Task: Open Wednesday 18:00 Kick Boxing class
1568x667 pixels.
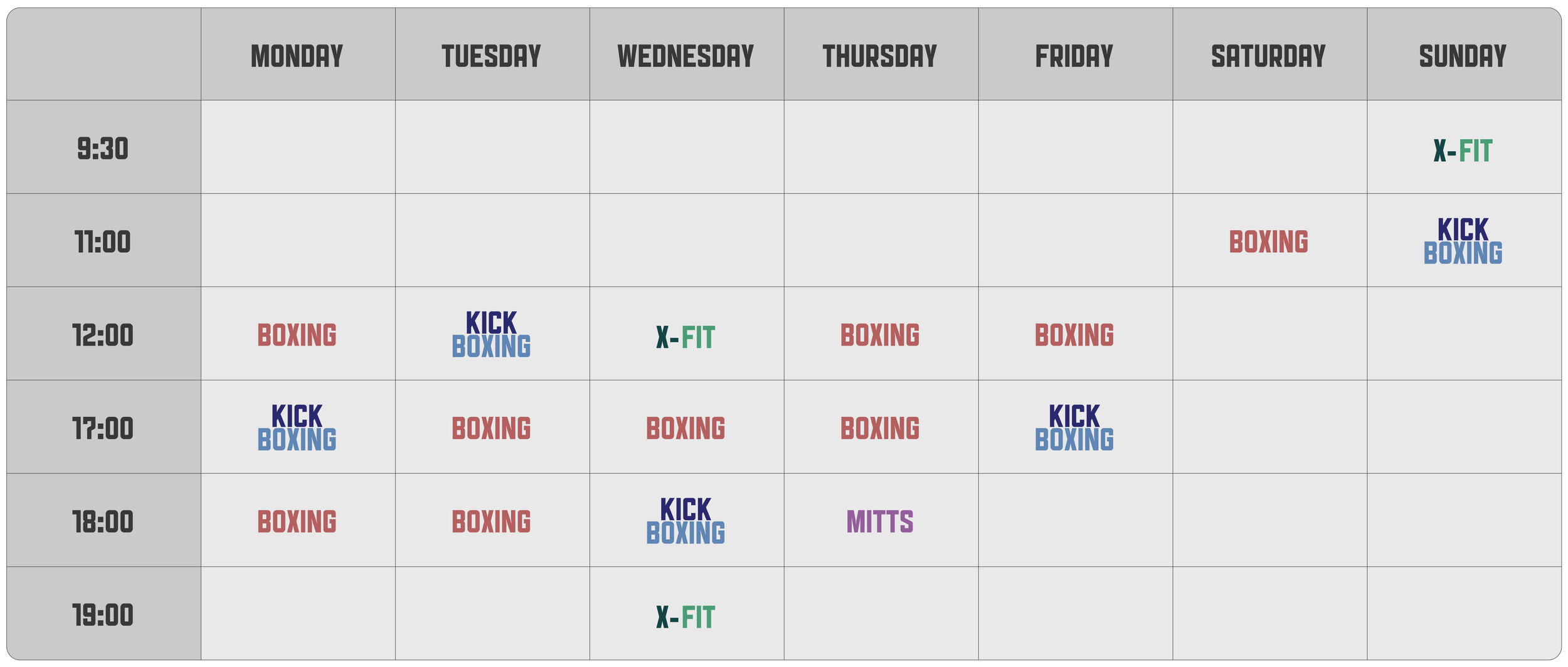Action: click(686, 522)
